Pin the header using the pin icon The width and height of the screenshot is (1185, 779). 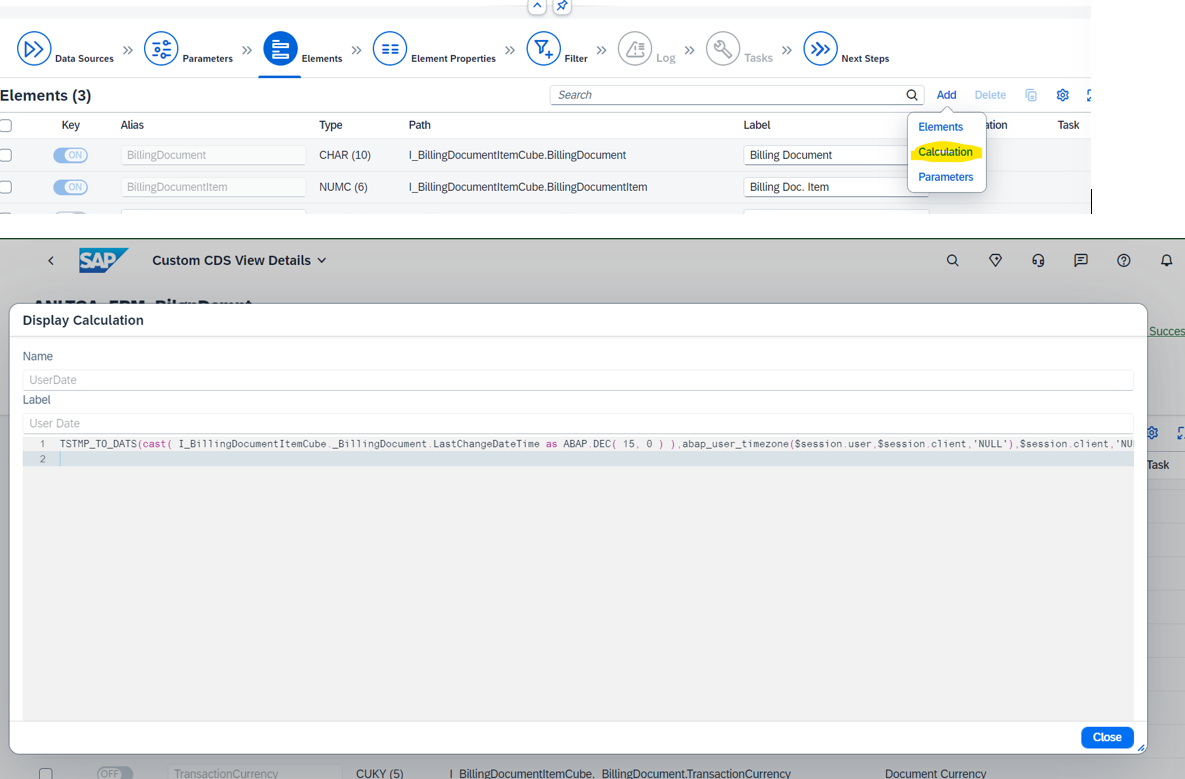click(x=562, y=6)
